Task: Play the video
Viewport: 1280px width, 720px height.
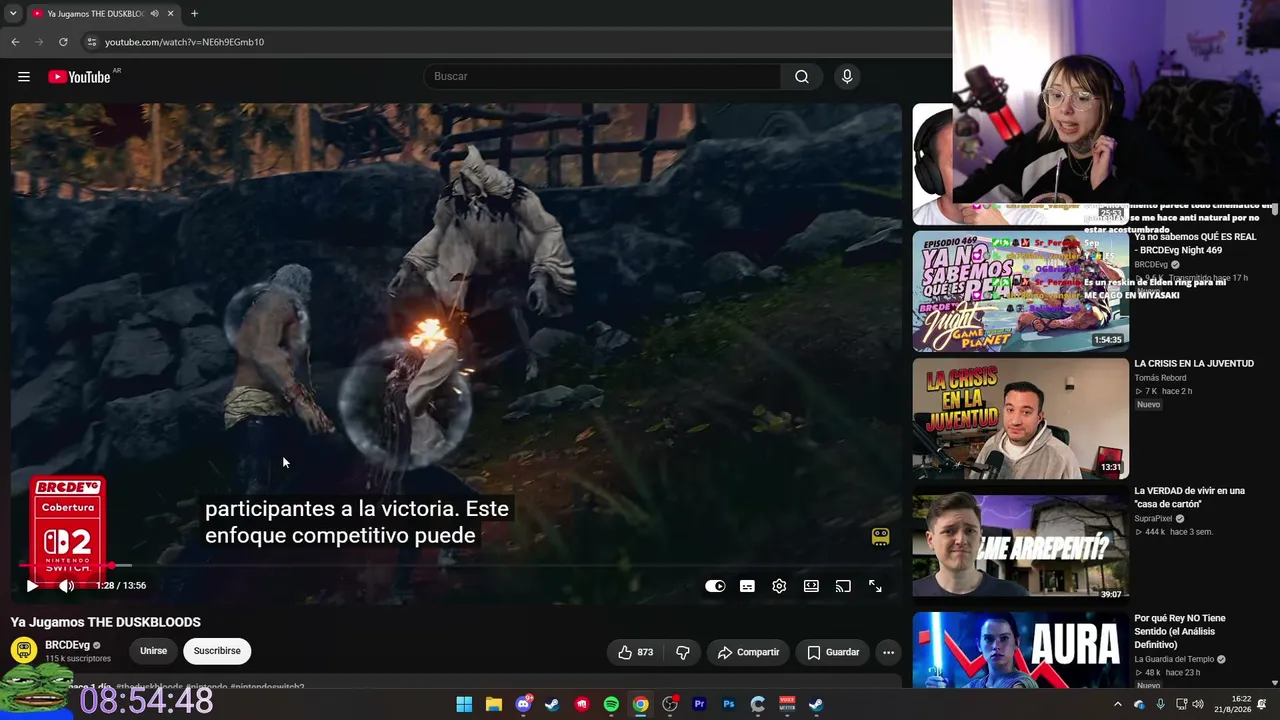Action: point(32,586)
